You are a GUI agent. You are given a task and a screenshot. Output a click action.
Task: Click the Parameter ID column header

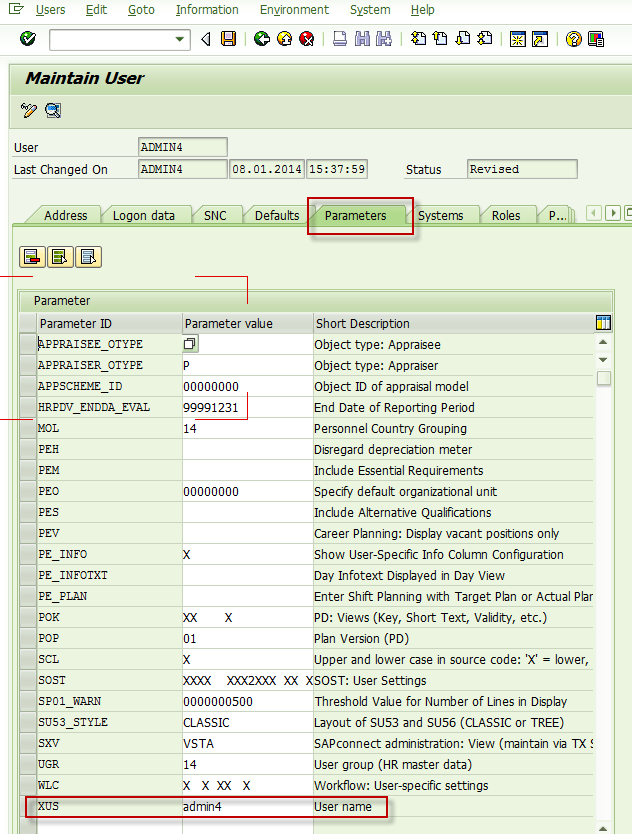pyautogui.click(x=110, y=323)
